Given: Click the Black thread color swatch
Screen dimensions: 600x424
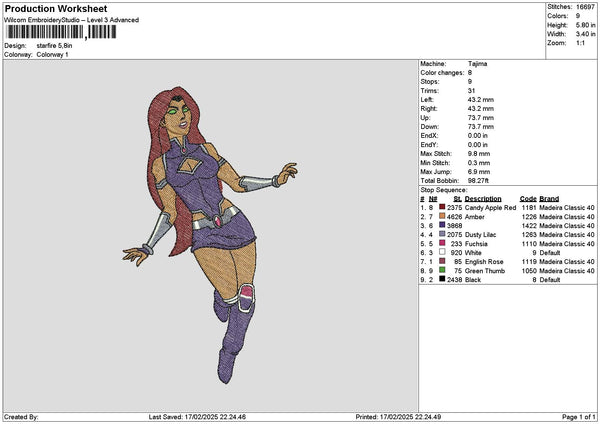Looking at the screenshot, I should [x=440, y=280].
